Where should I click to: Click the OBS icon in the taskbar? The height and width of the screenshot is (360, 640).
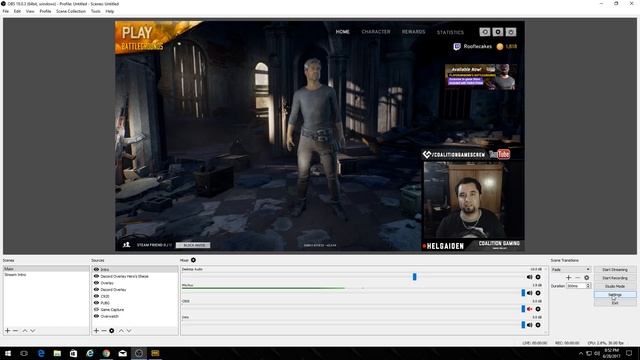click(139, 353)
